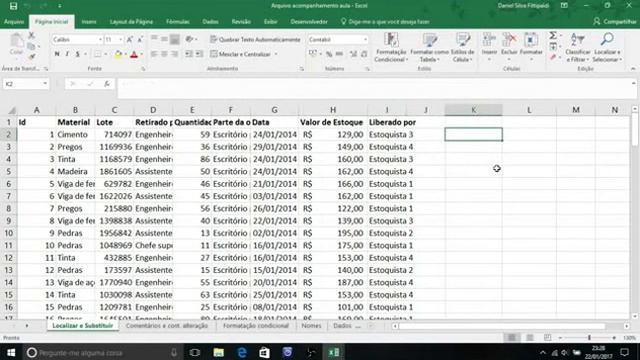Toggle top vertical alignment
Viewport: 640px width, 360px height.
click(x=154, y=39)
